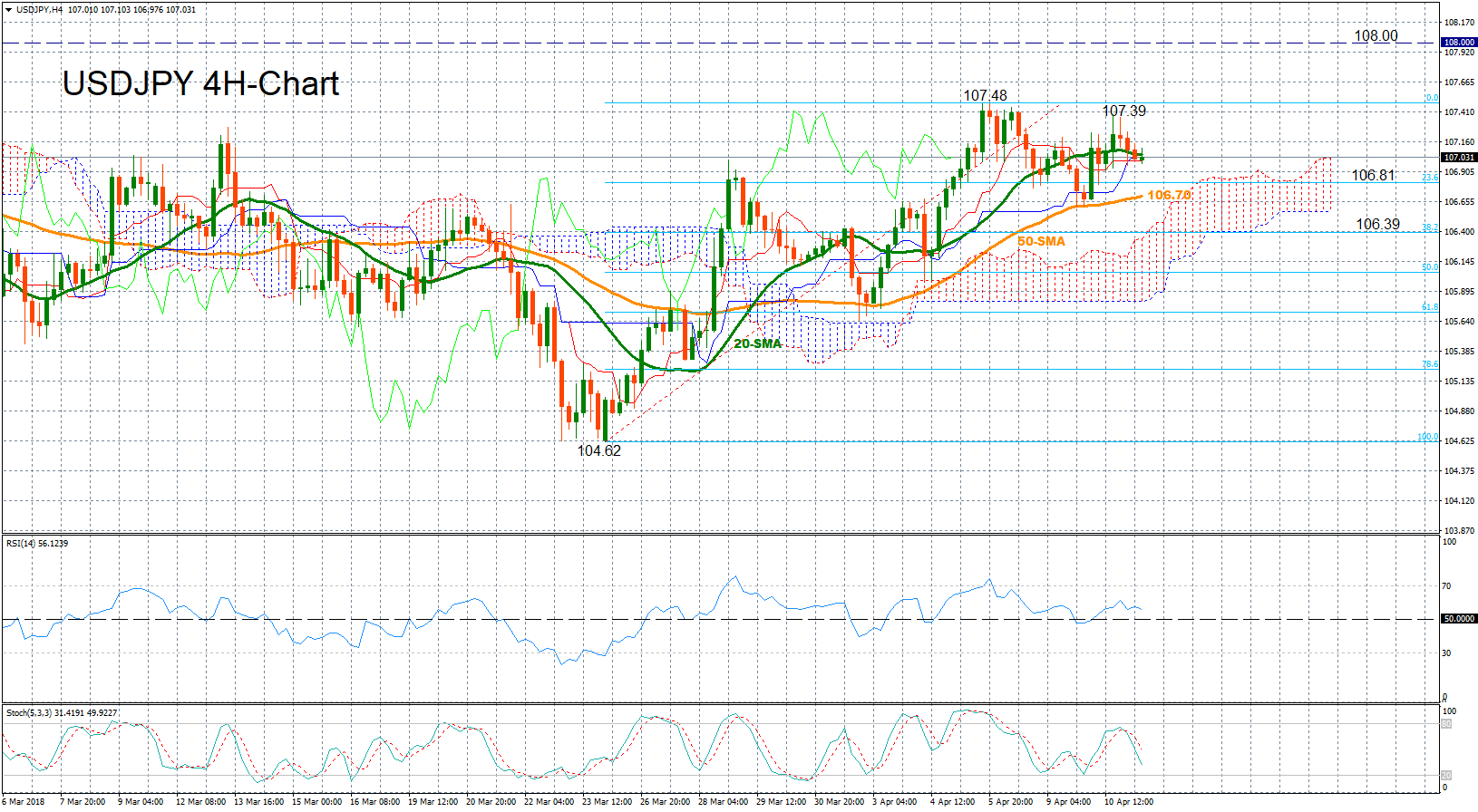This screenshot has height=812, width=1478.
Task: Click the 106.39 level label
Action: tap(1377, 224)
